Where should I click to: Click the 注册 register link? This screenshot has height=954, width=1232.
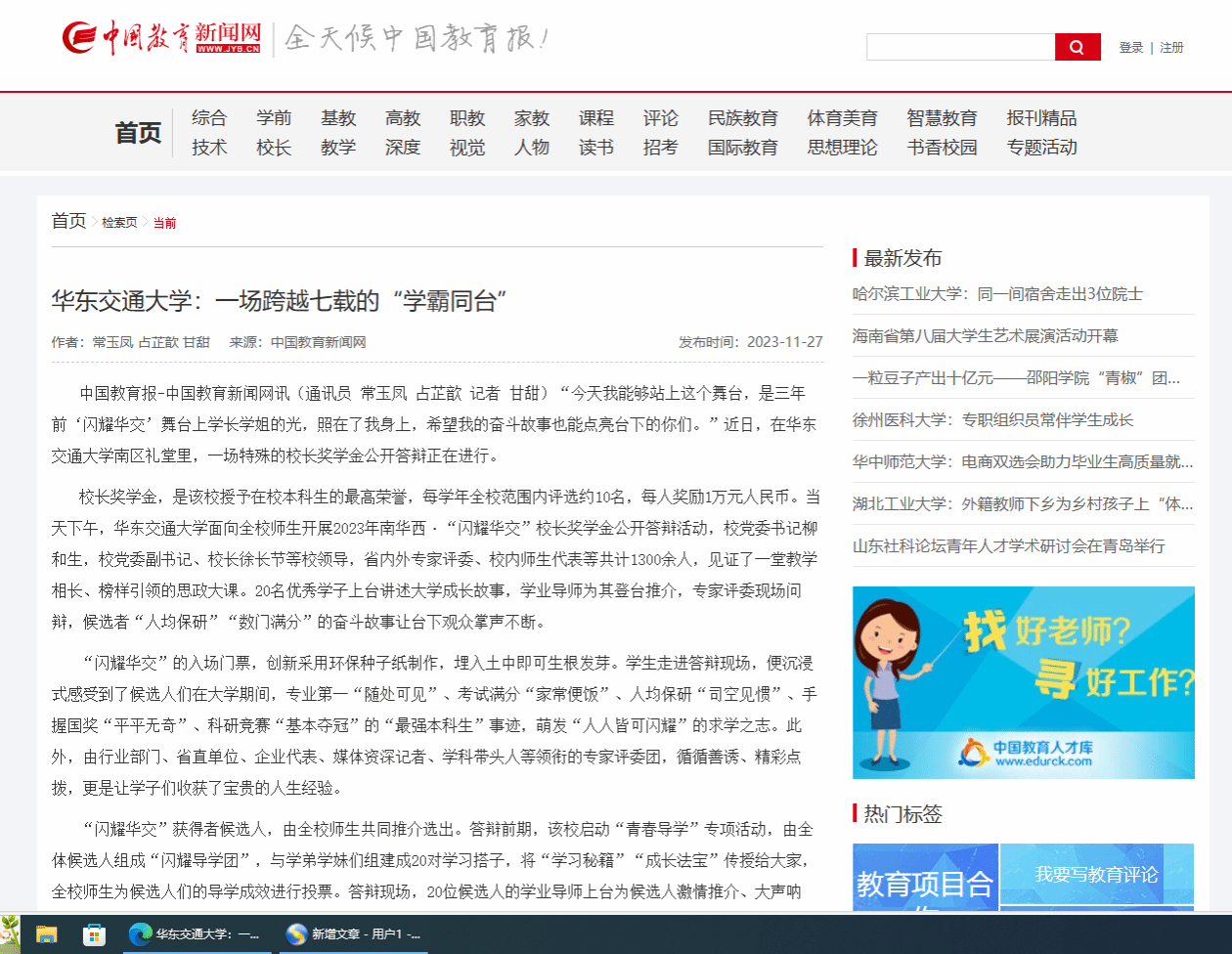click(1171, 48)
